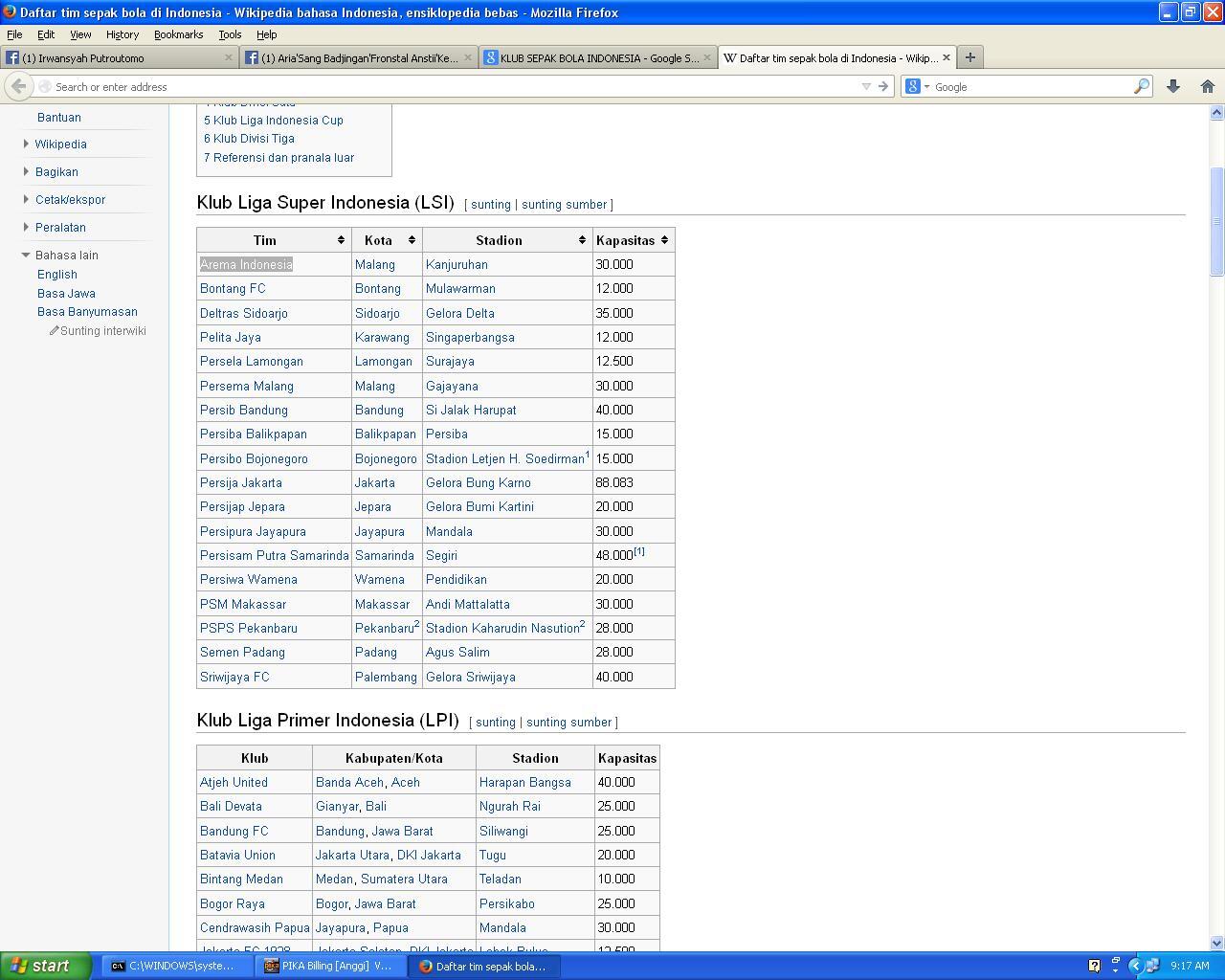Click the search magnifier icon

coord(1142,86)
